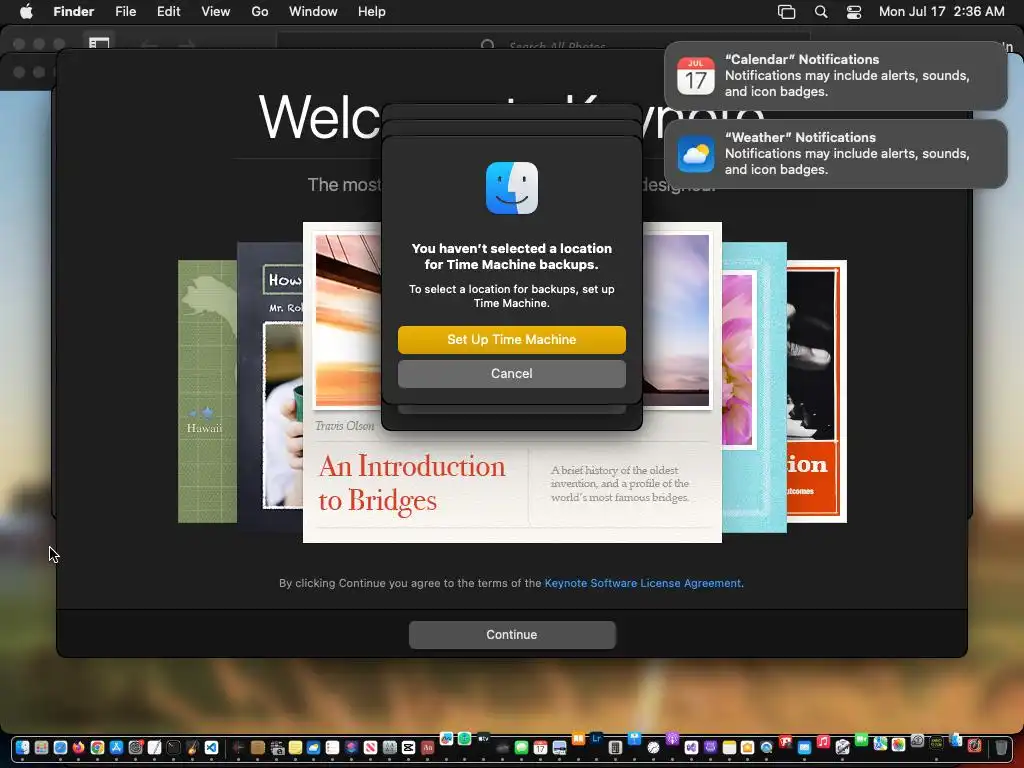Viewport: 1024px width, 768px height.
Task: Open Calendar from the Dock
Action: tap(540, 748)
